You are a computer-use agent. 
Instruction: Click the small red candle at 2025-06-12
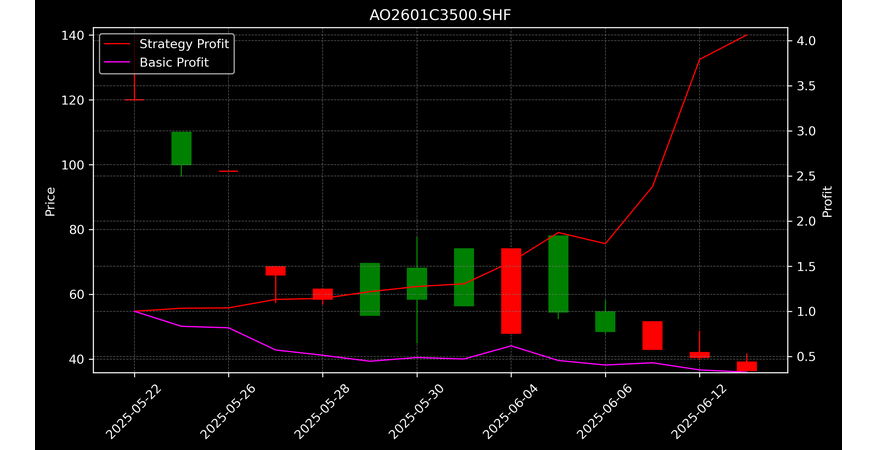pos(699,355)
